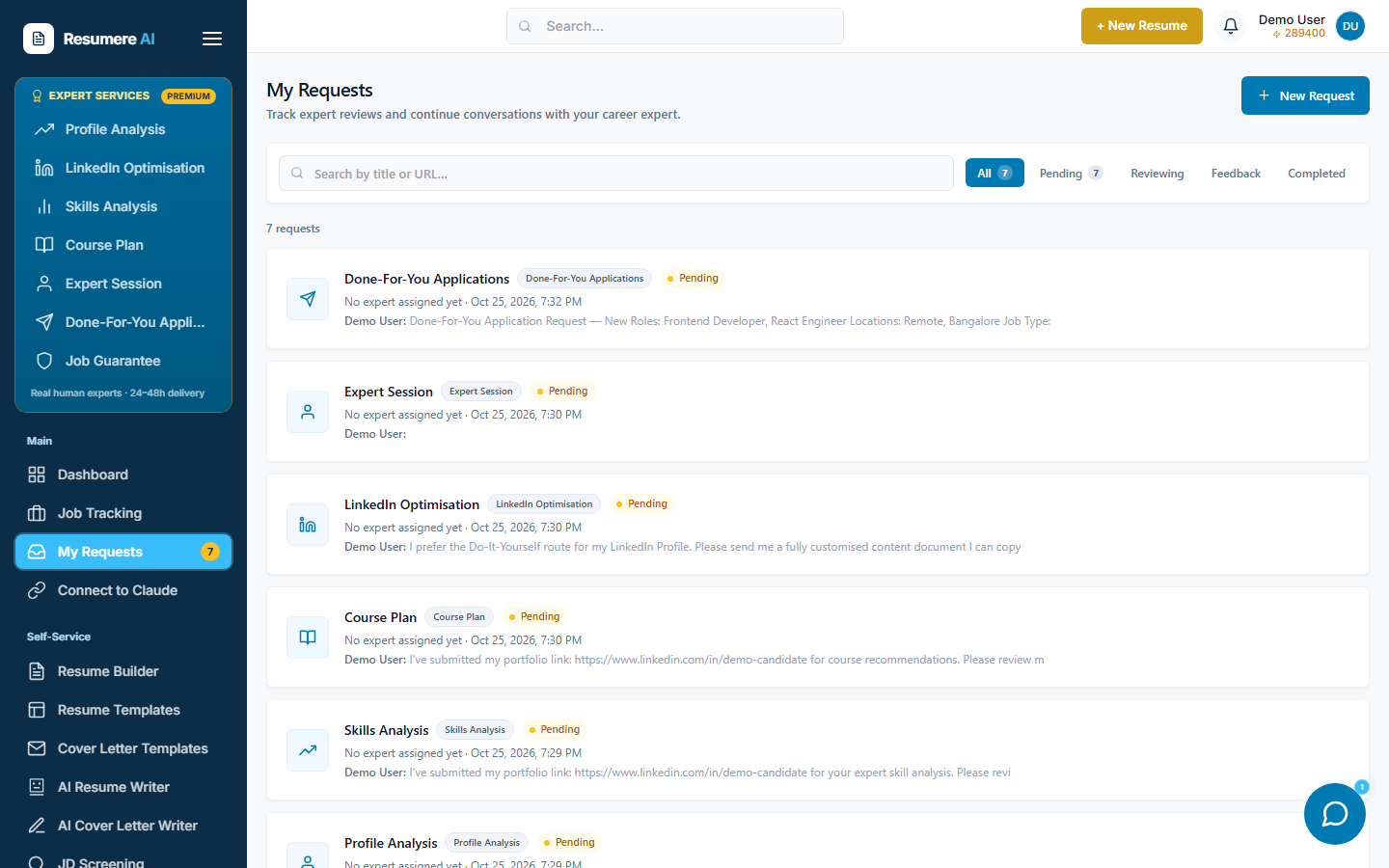Screen dimensions: 1389x868
Task: Go to Skills Analysis in the sidebar
Action: pyautogui.click(x=123, y=206)
